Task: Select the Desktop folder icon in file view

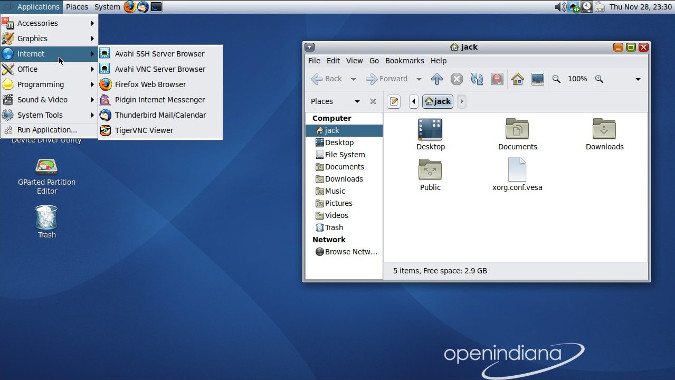Action: point(430,134)
